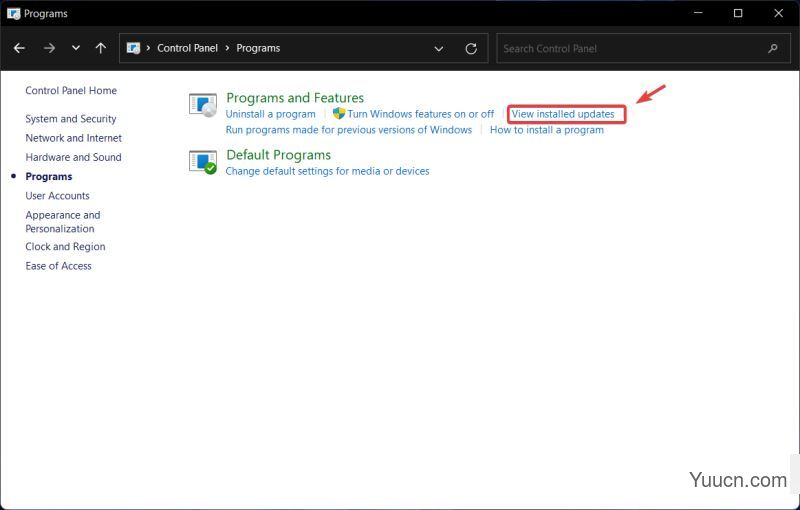Screen dimensions: 800x510
Task: Click the search magnifier icon
Action: point(772,48)
